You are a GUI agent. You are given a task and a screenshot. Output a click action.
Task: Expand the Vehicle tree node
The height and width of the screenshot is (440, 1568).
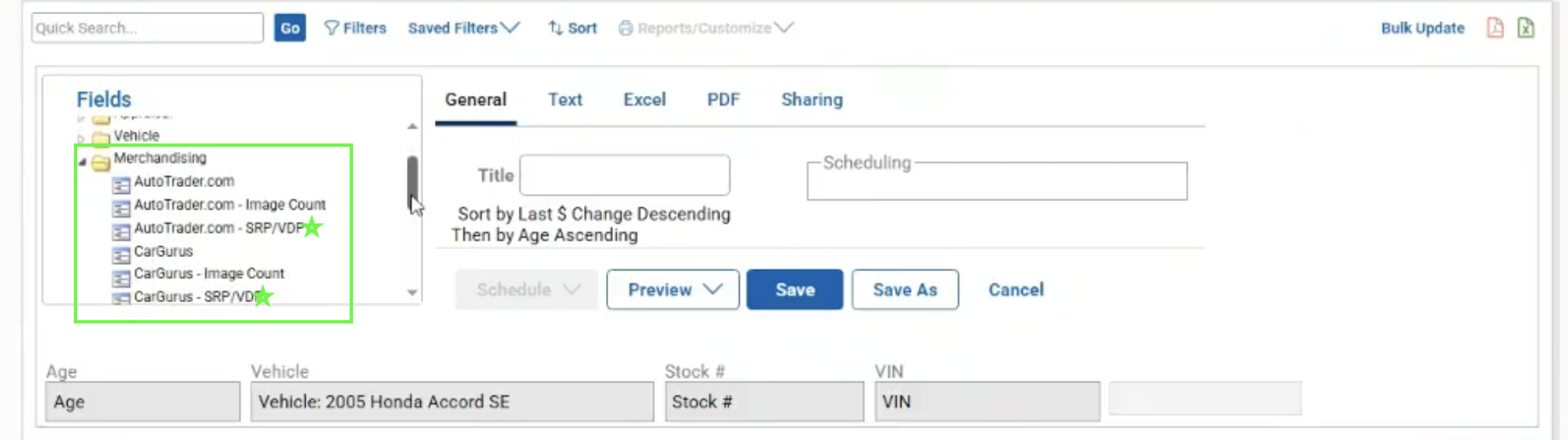[x=81, y=138]
